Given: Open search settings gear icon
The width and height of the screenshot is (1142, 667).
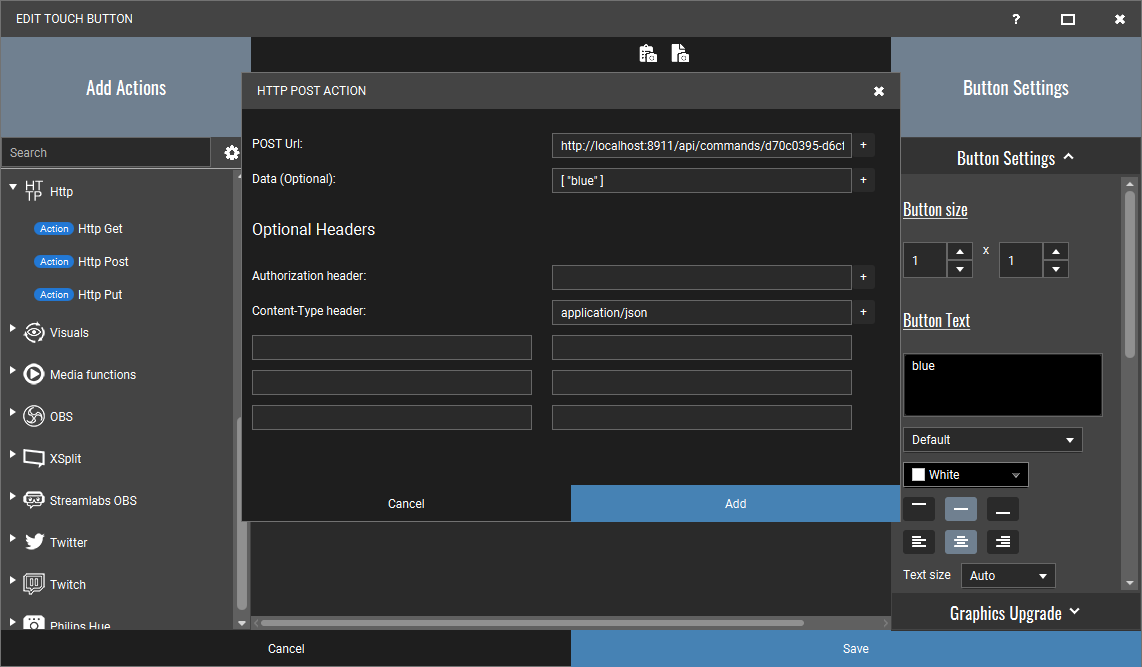Looking at the screenshot, I should pyautogui.click(x=231, y=153).
